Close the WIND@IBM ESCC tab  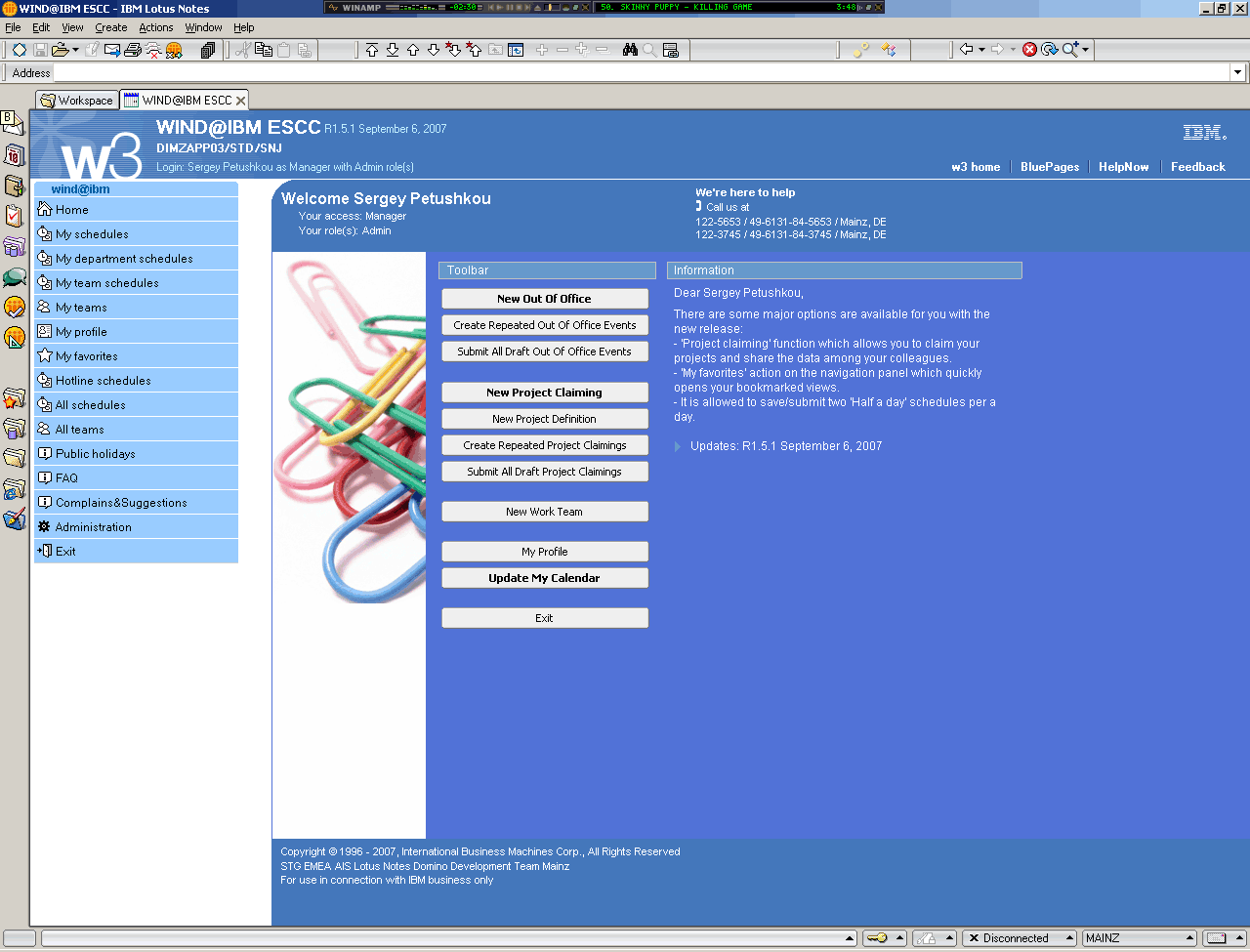(x=240, y=101)
